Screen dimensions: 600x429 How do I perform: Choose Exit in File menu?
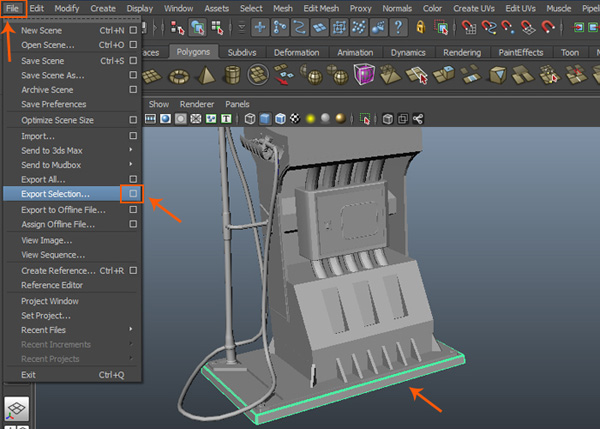(x=72, y=375)
